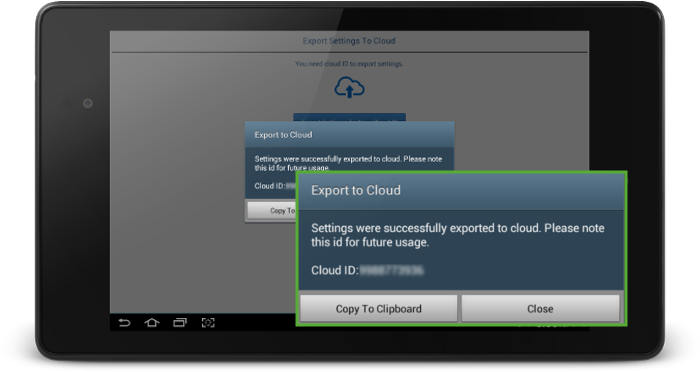
Task: Click 'You need cloud ID to export settings' text
Action: (x=349, y=64)
